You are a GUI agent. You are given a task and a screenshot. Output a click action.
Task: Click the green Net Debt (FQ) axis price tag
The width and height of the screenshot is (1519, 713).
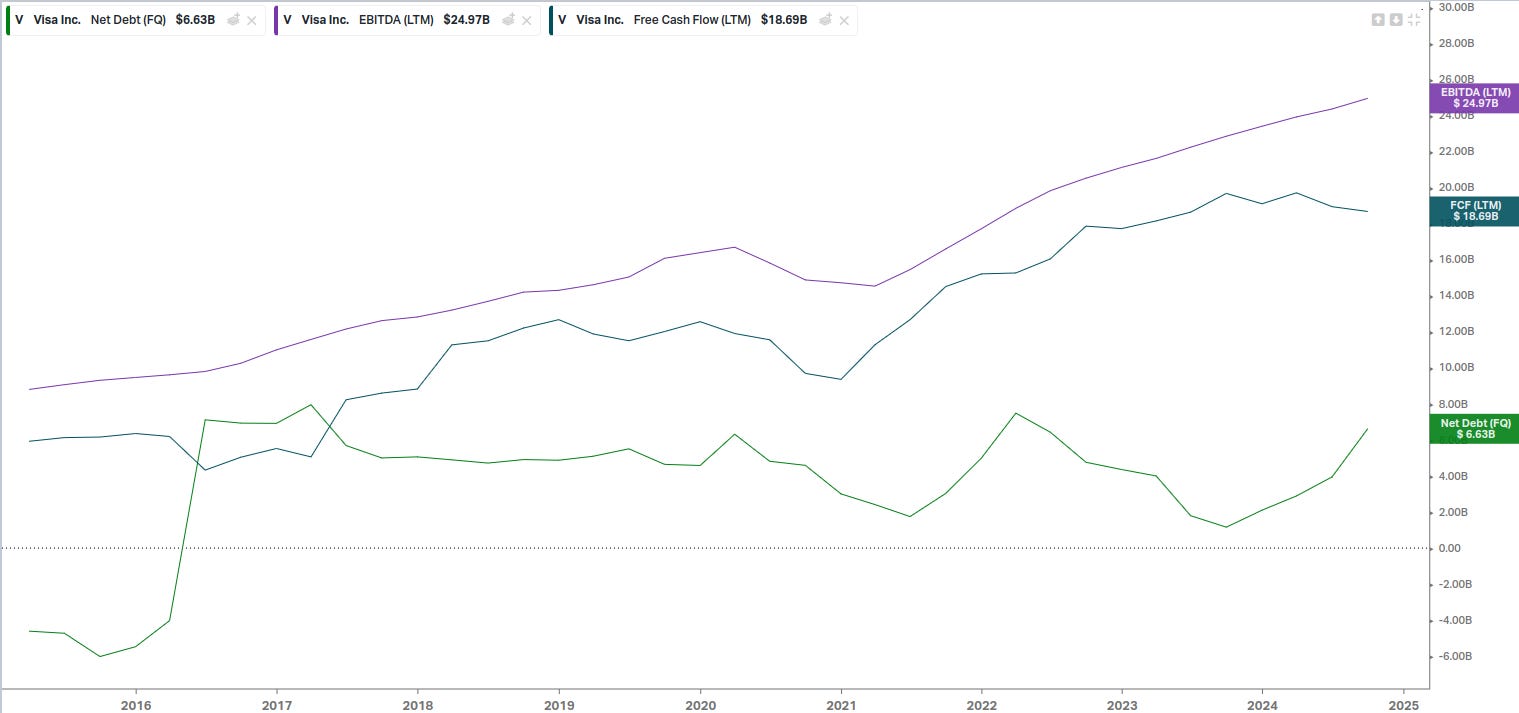(1475, 429)
